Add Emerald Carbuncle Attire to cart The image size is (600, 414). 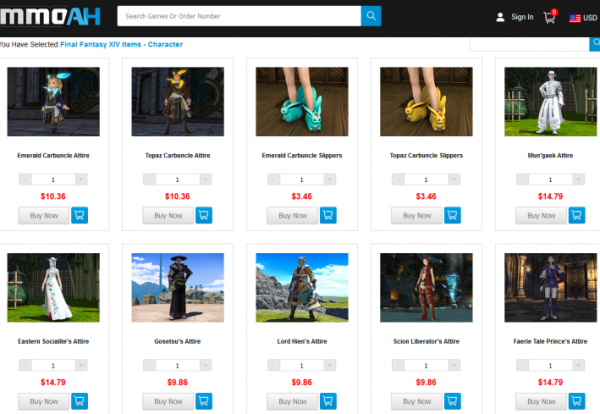coord(80,215)
